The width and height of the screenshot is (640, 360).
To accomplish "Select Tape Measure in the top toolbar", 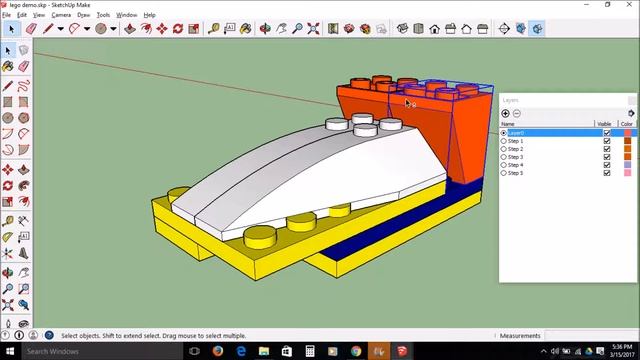I will point(213,29).
